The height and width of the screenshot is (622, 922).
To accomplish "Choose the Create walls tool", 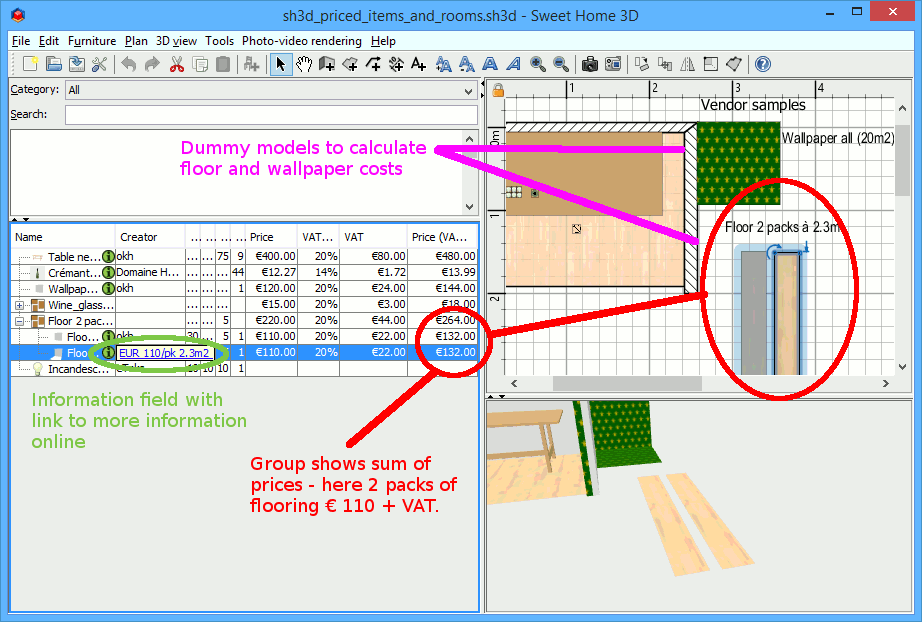I will 327,63.
